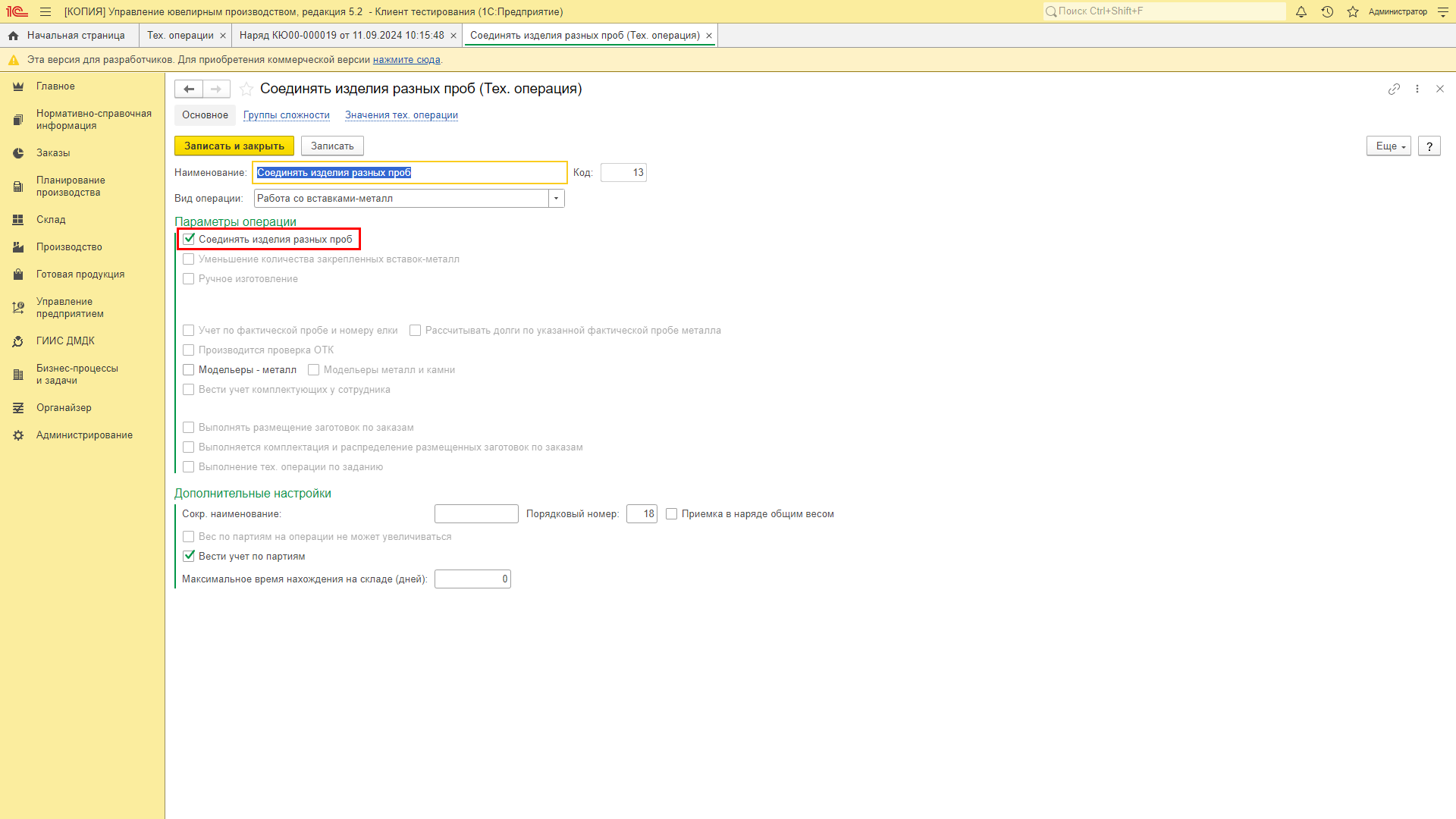Close the form with the X icon
Image resolution: width=1456 pixels, height=819 pixels.
coord(1440,89)
